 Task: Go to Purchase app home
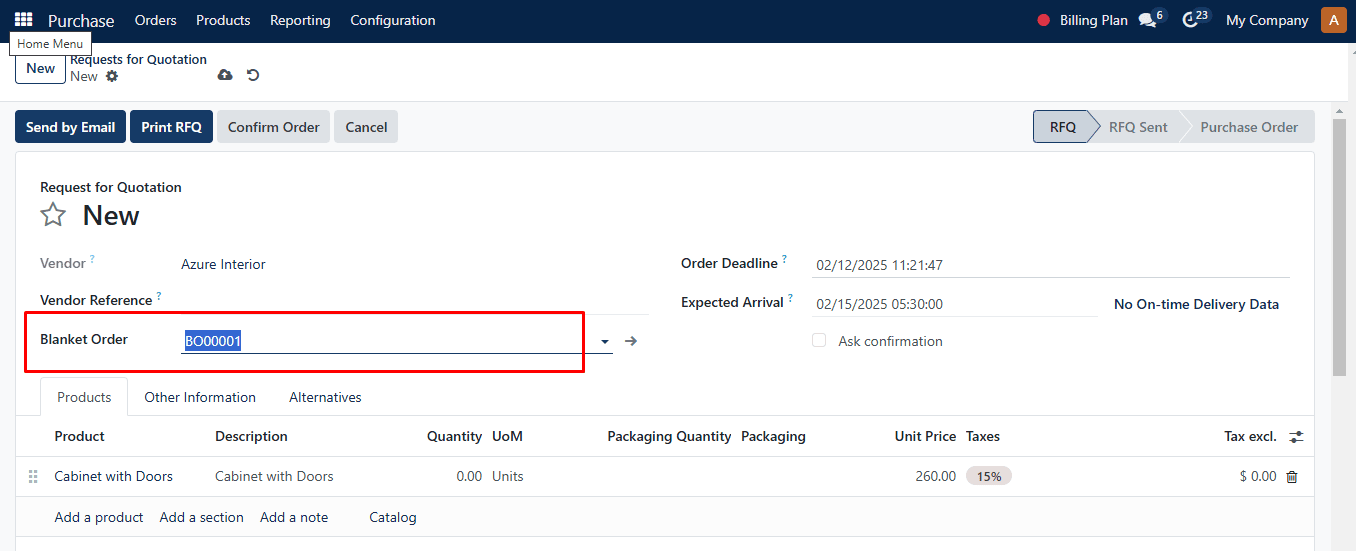(81, 20)
